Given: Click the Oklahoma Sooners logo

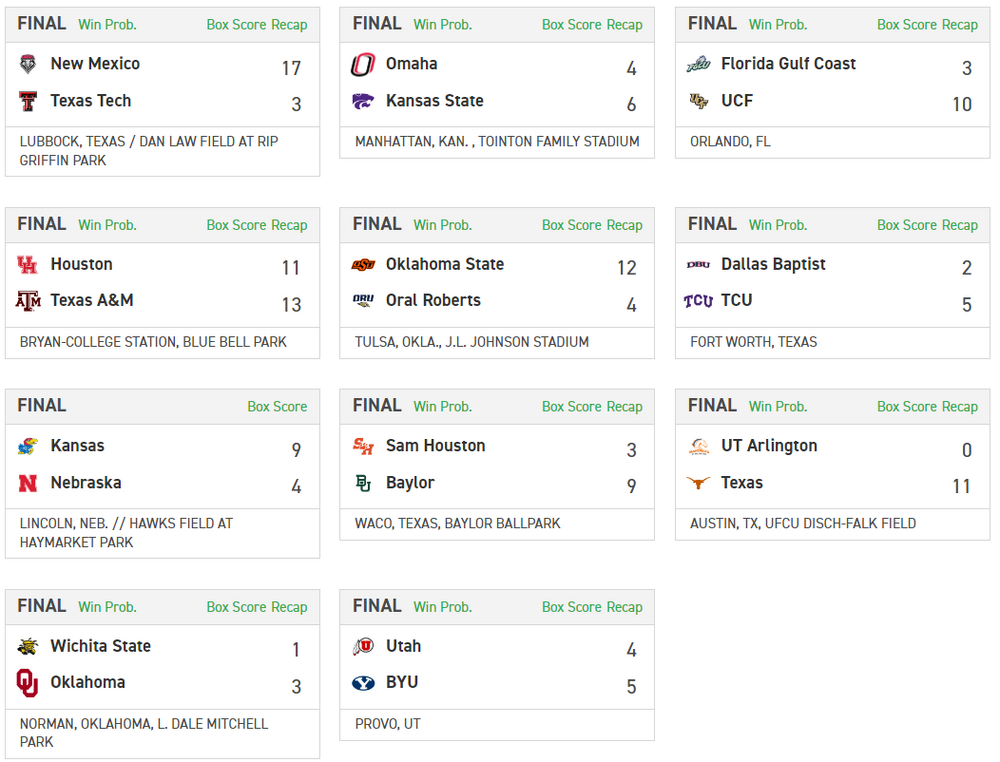Looking at the screenshot, I should tap(28, 683).
